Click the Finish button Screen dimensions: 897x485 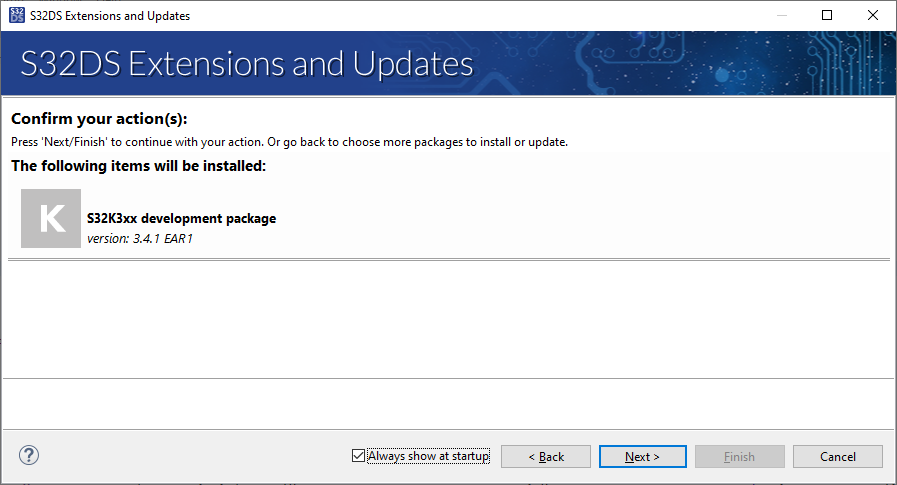tap(739, 456)
